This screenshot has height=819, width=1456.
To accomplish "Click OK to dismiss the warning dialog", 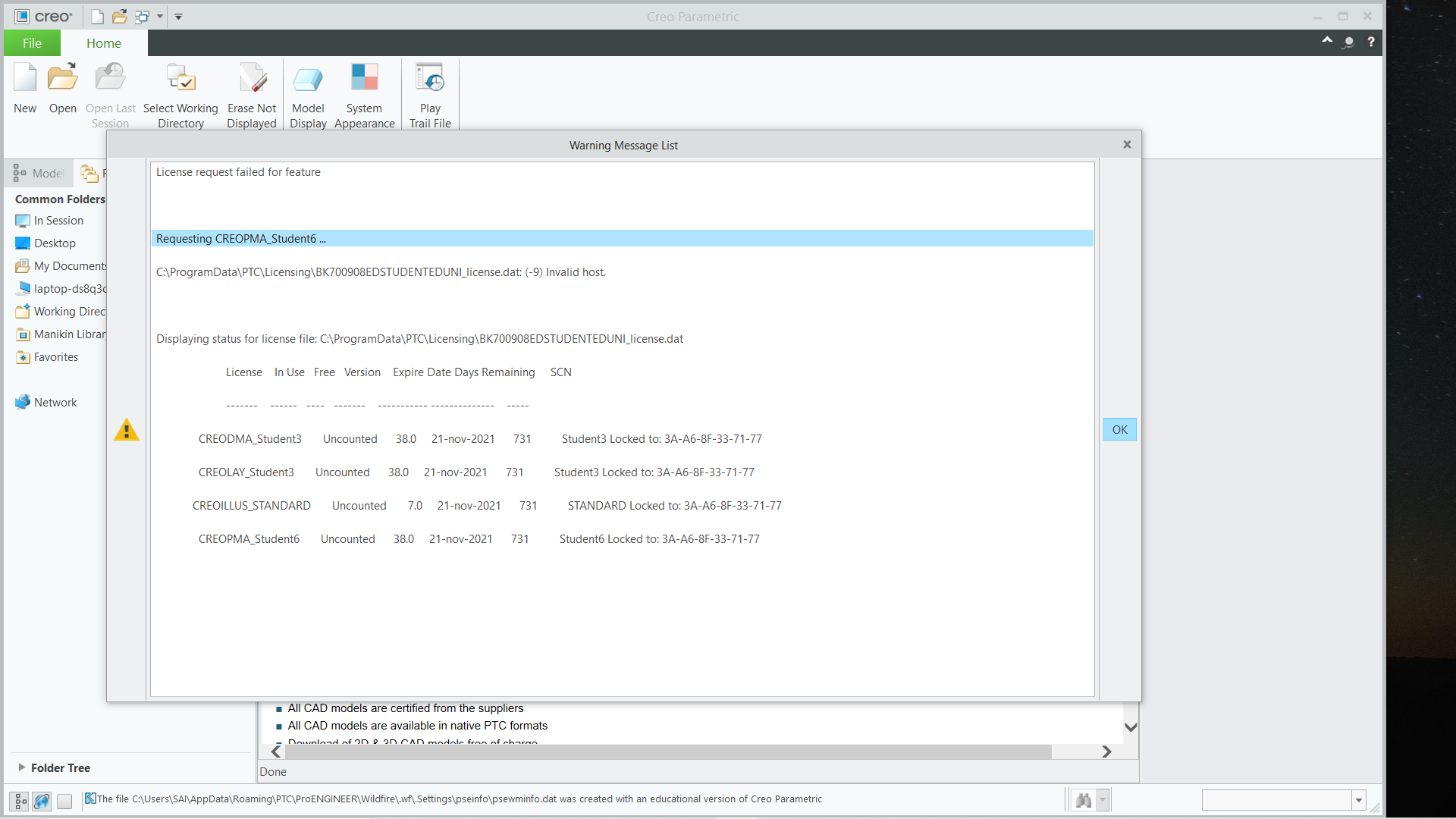I will tap(1119, 429).
